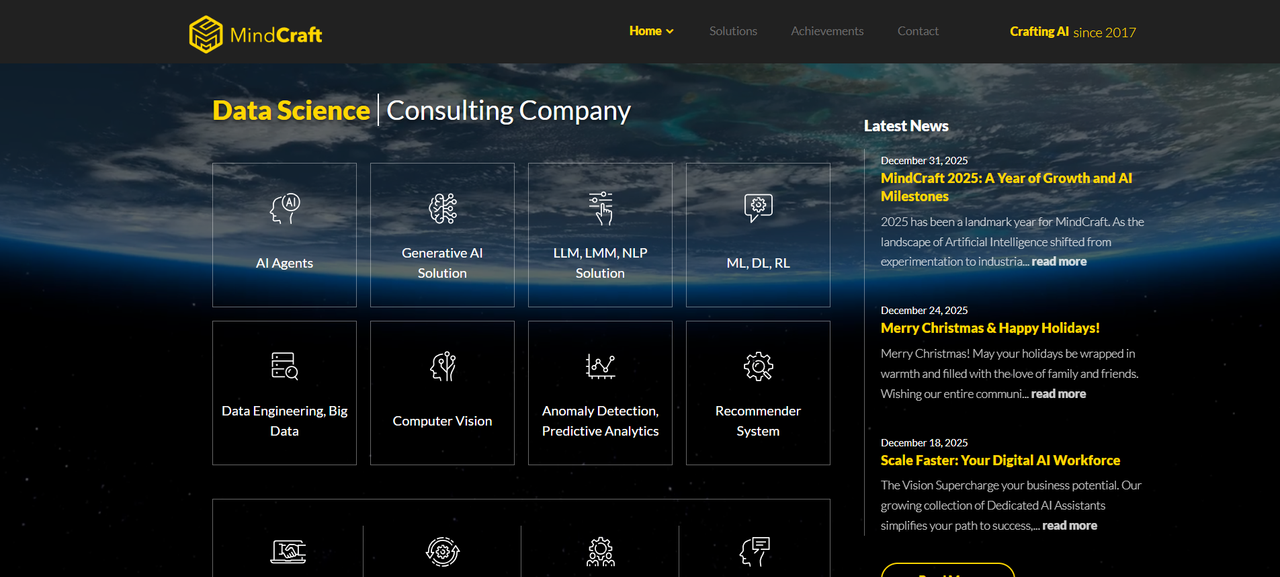Click 'read more' under Scale Faster news
Screen dimensions: 1280x577
1069,526
